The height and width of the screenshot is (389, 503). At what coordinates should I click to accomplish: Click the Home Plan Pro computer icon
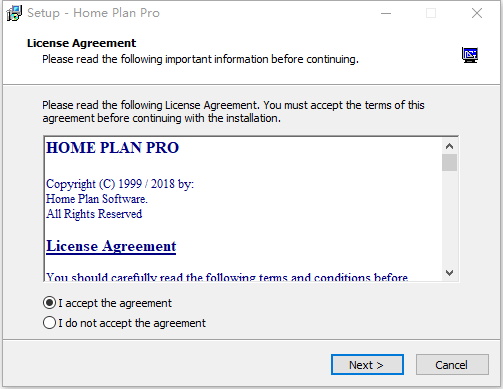pos(470,55)
